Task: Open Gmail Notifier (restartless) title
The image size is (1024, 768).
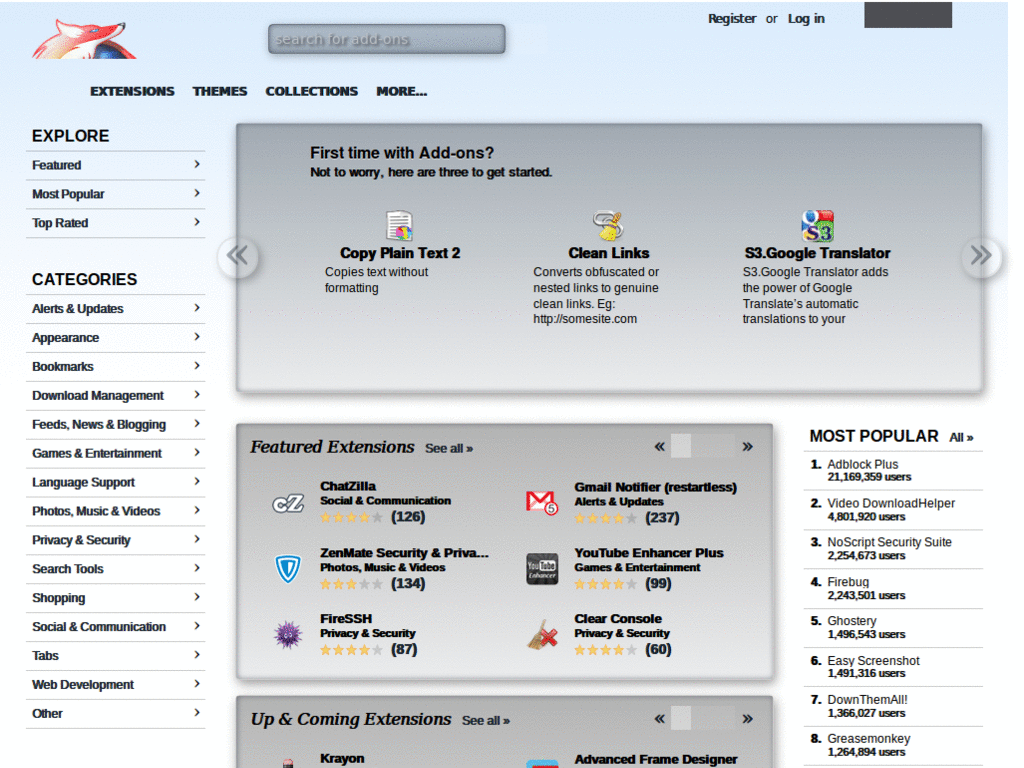Action: click(656, 487)
